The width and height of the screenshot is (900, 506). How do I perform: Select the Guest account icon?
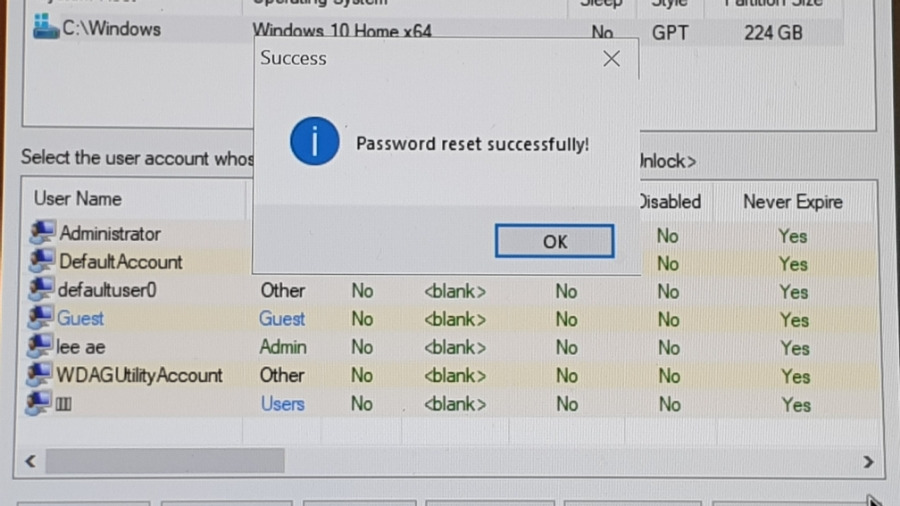[x=41, y=317]
